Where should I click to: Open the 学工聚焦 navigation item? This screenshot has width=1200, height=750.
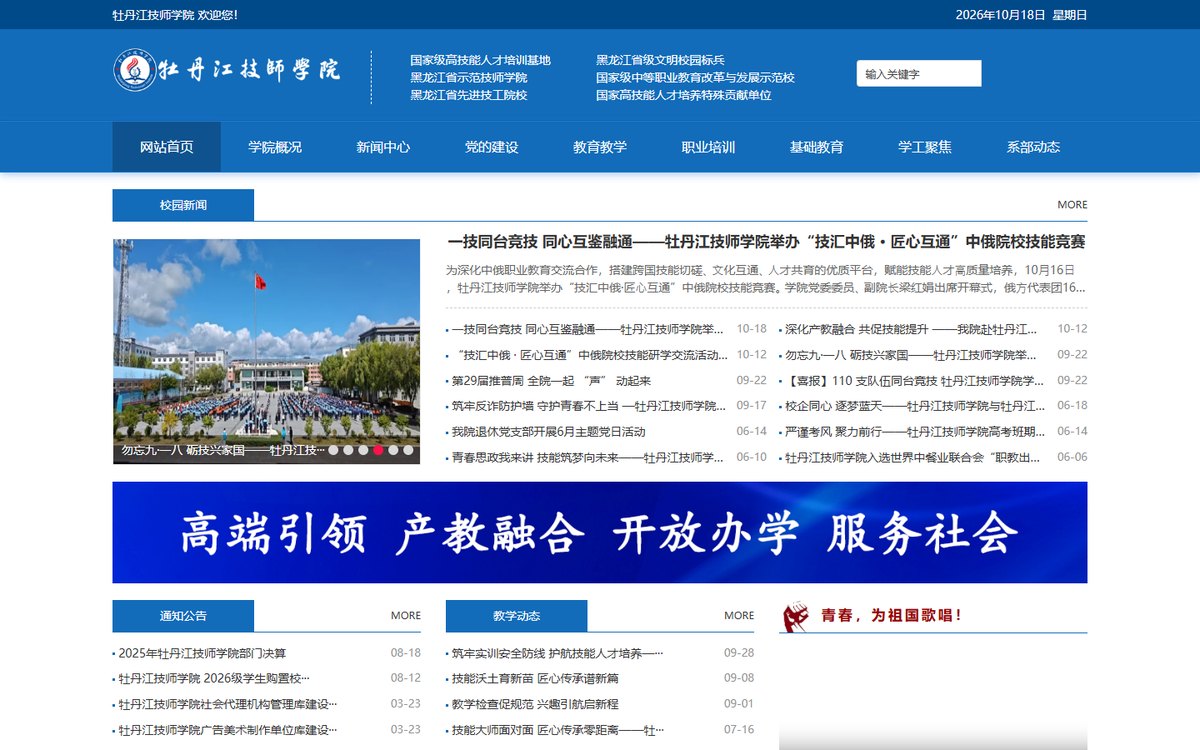point(925,147)
